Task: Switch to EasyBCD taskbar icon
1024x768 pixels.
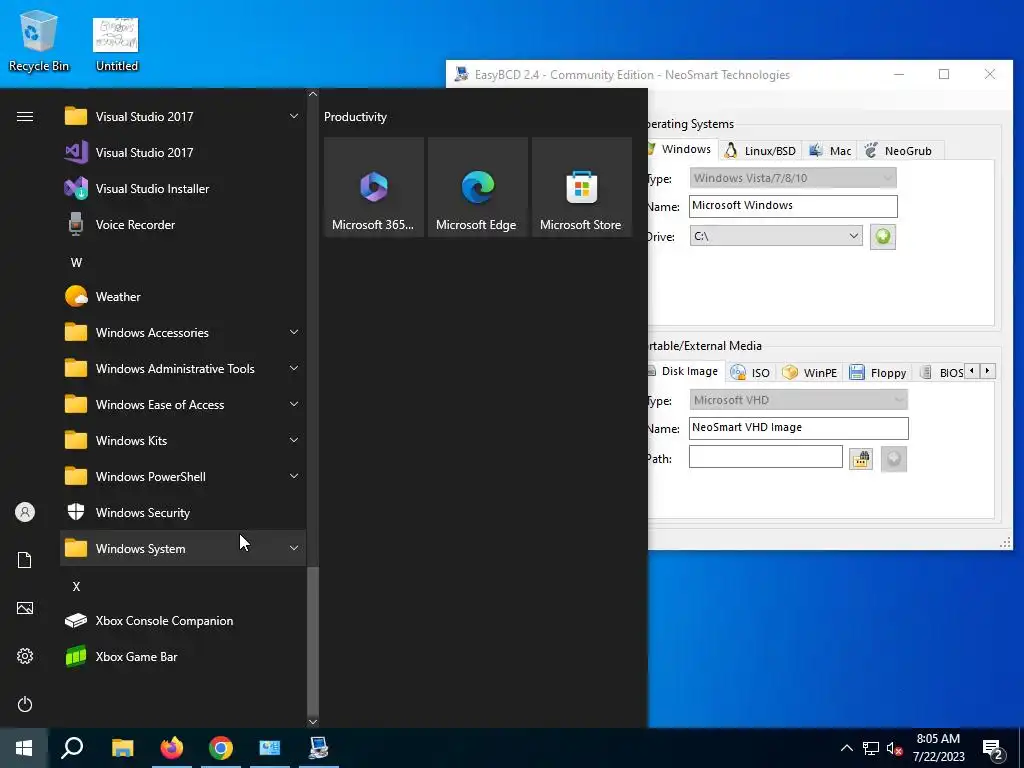Action: click(319, 748)
